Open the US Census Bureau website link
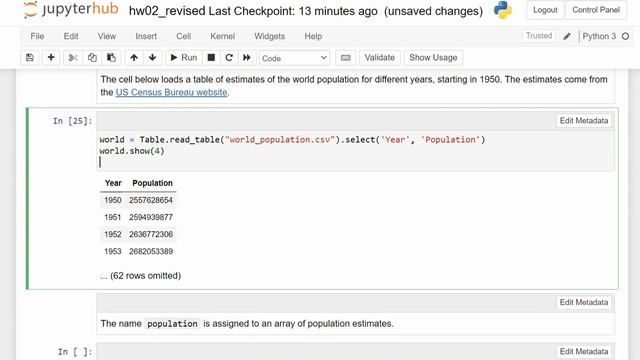640x360 pixels. click(171, 92)
